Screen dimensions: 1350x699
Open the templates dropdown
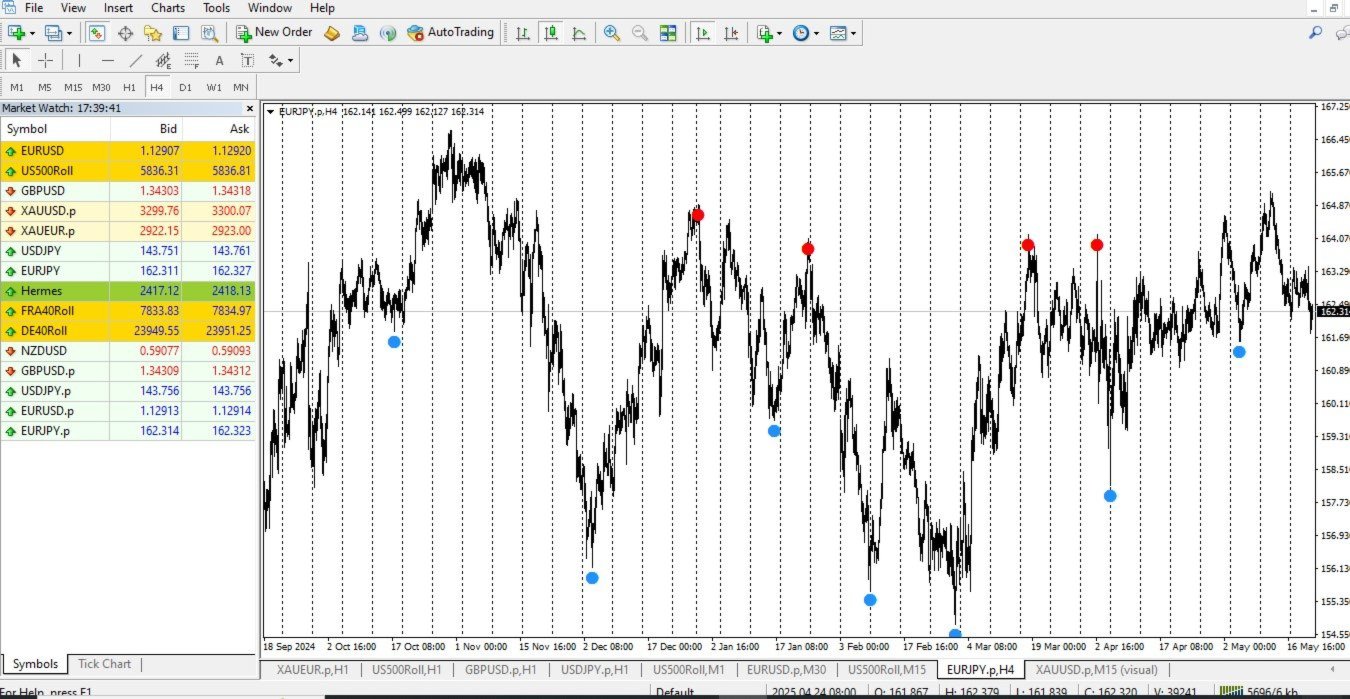tap(842, 33)
